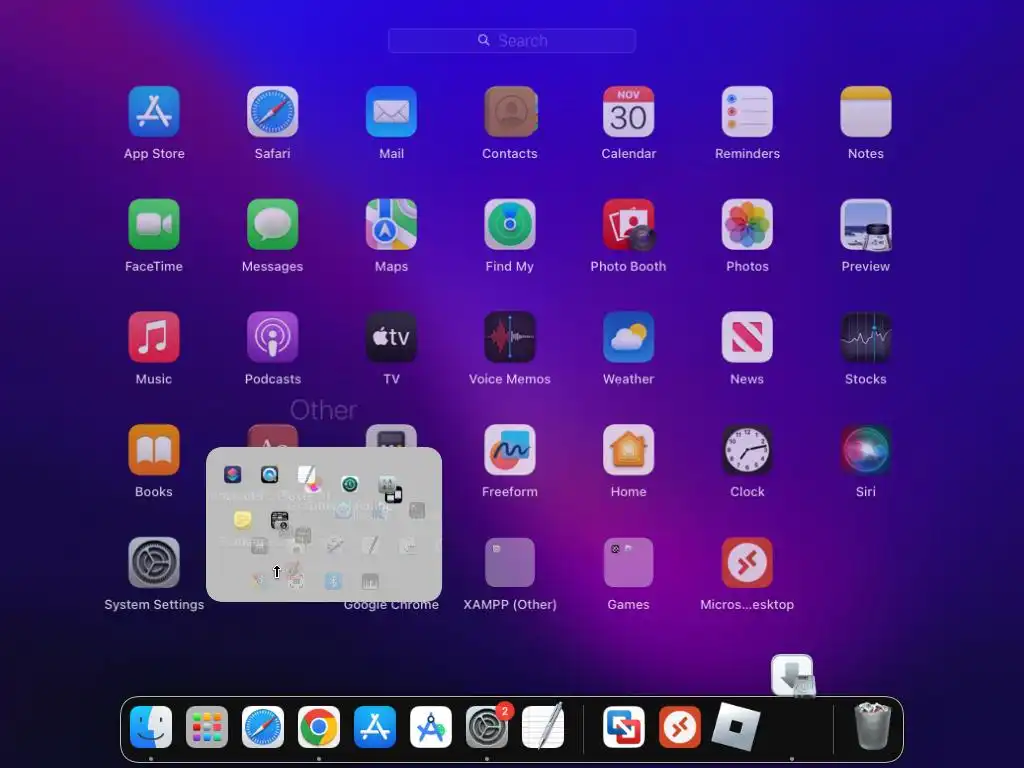Click Safari in the Dock

pos(263,727)
